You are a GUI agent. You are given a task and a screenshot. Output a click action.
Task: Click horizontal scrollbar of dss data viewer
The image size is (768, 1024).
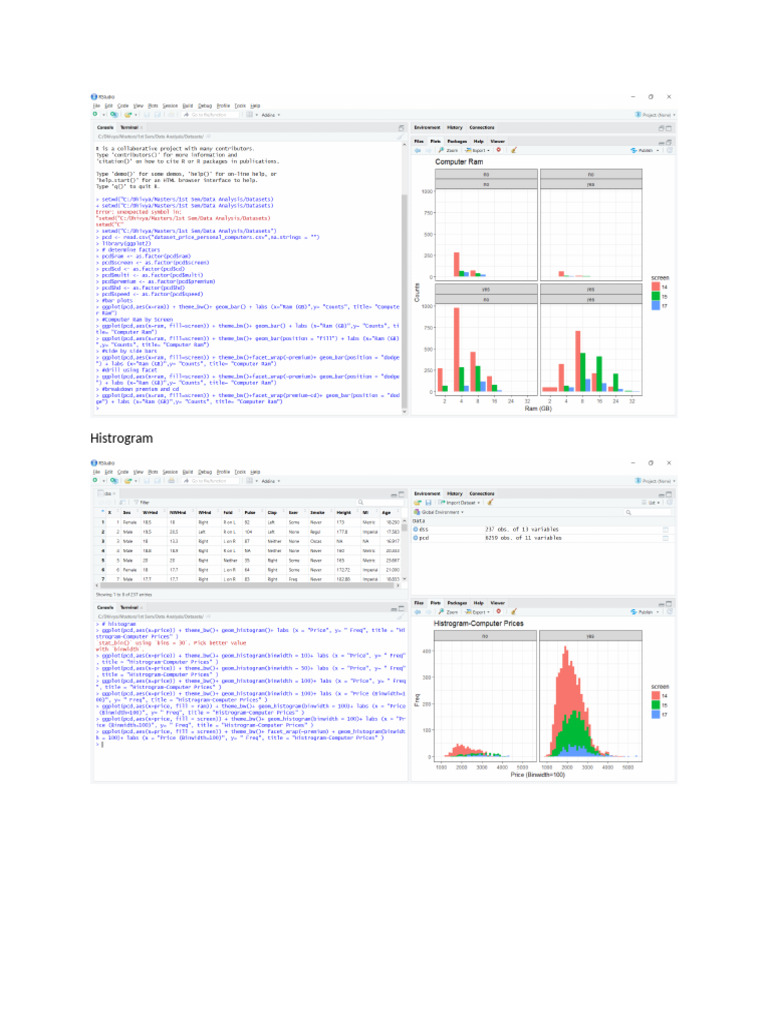click(x=248, y=586)
